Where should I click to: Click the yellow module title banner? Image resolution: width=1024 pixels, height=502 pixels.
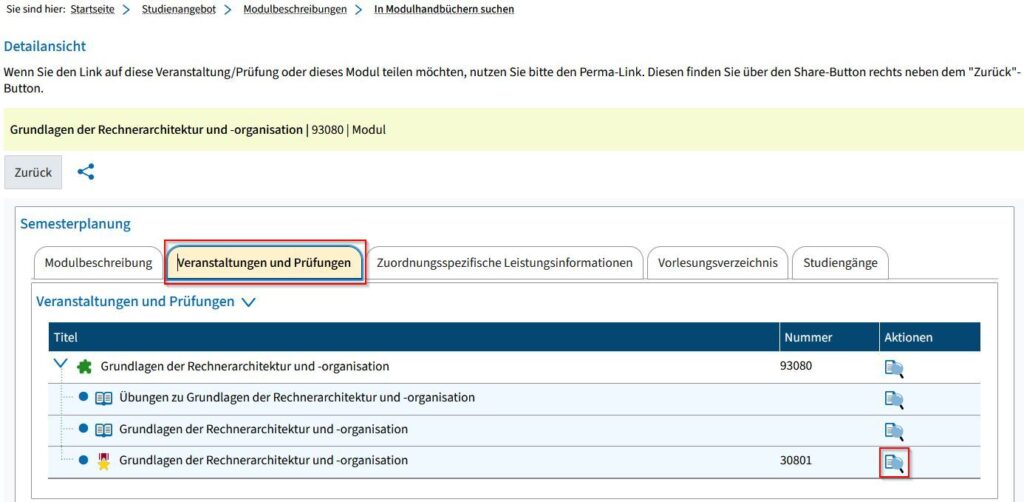[x=512, y=129]
